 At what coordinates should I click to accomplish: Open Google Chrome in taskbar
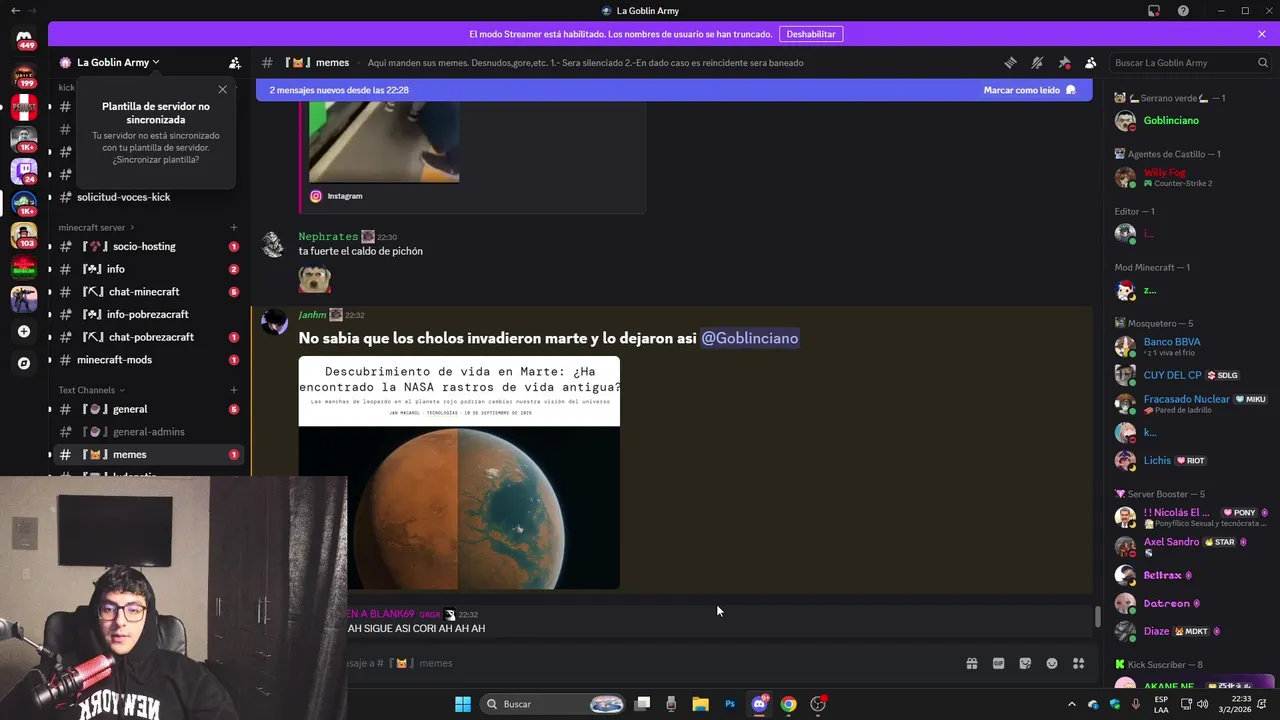pos(789,704)
